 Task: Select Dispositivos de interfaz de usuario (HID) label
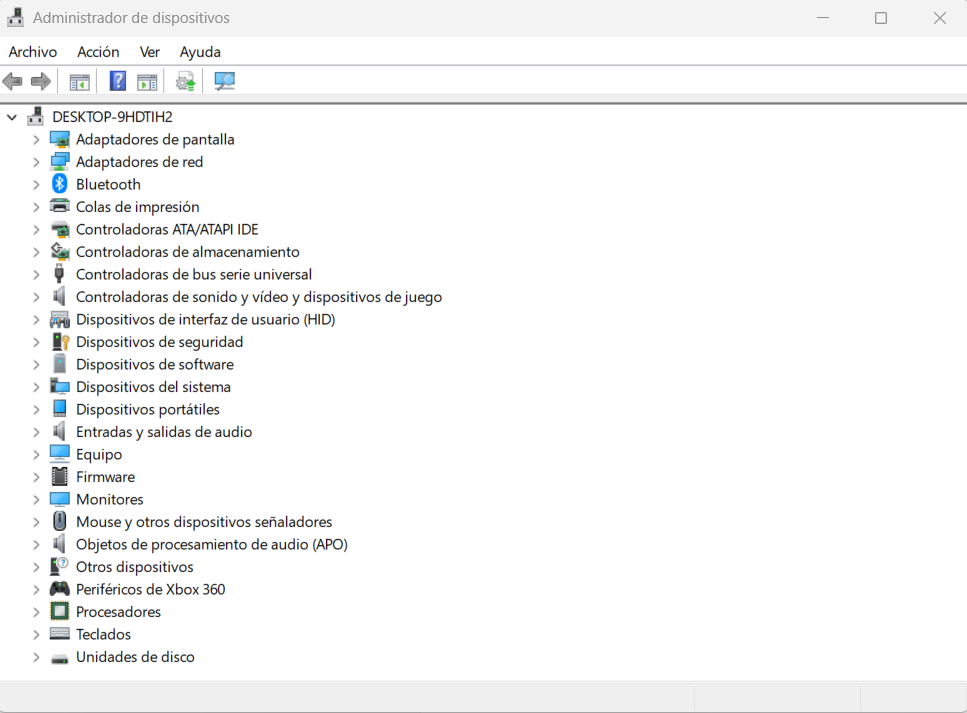(x=205, y=319)
